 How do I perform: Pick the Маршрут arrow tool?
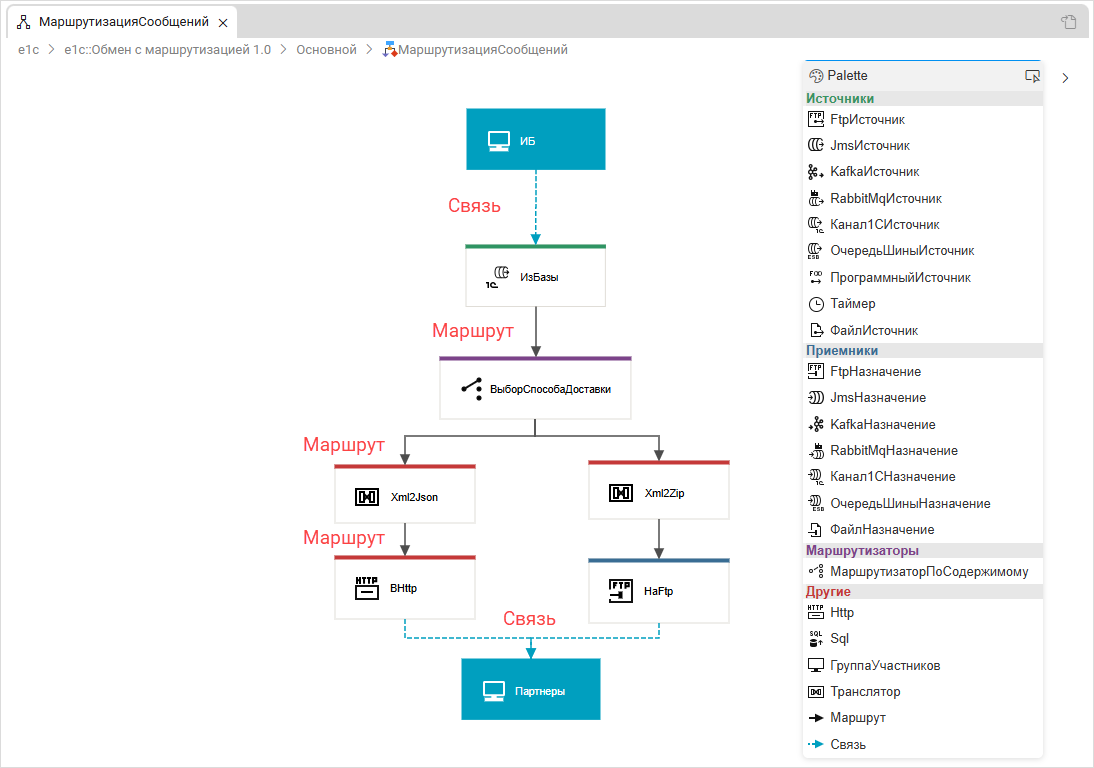[815, 718]
